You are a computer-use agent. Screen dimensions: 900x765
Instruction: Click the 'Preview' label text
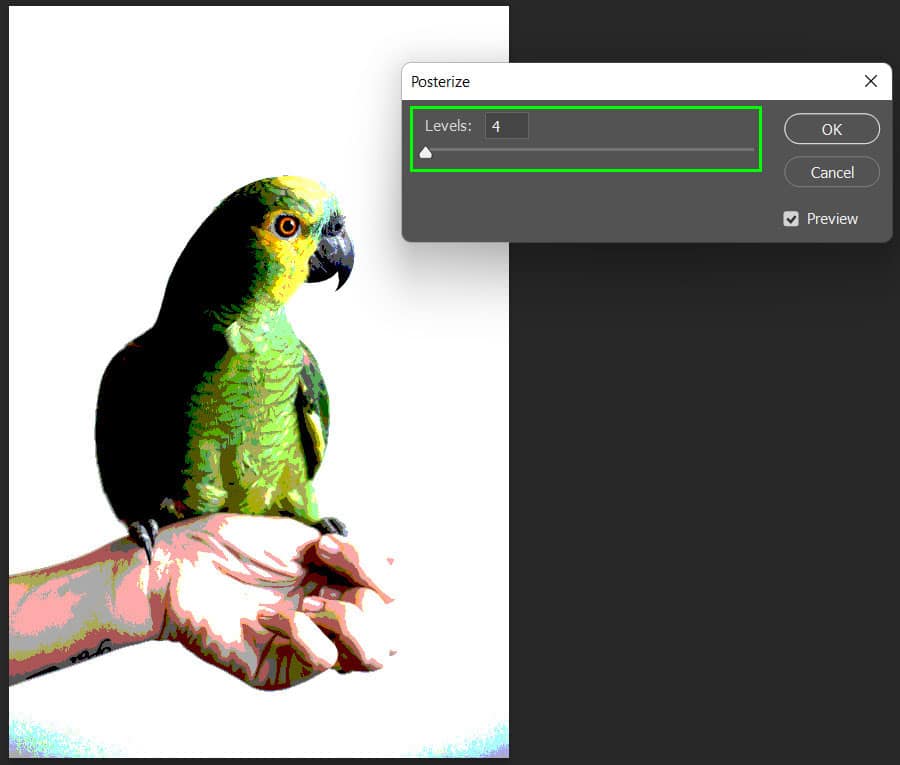(832, 219)
